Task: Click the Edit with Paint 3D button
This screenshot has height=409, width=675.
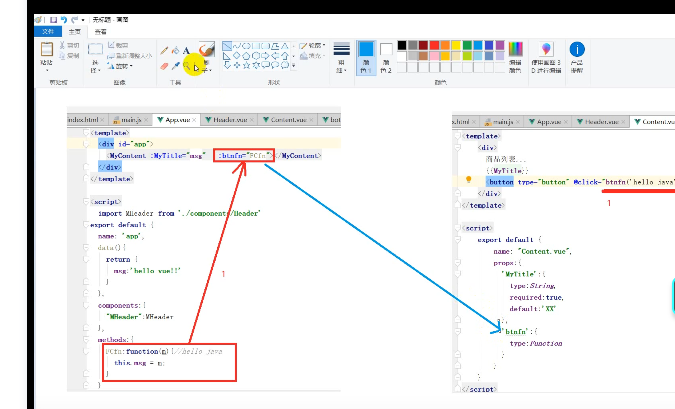Action: (546, 57)
